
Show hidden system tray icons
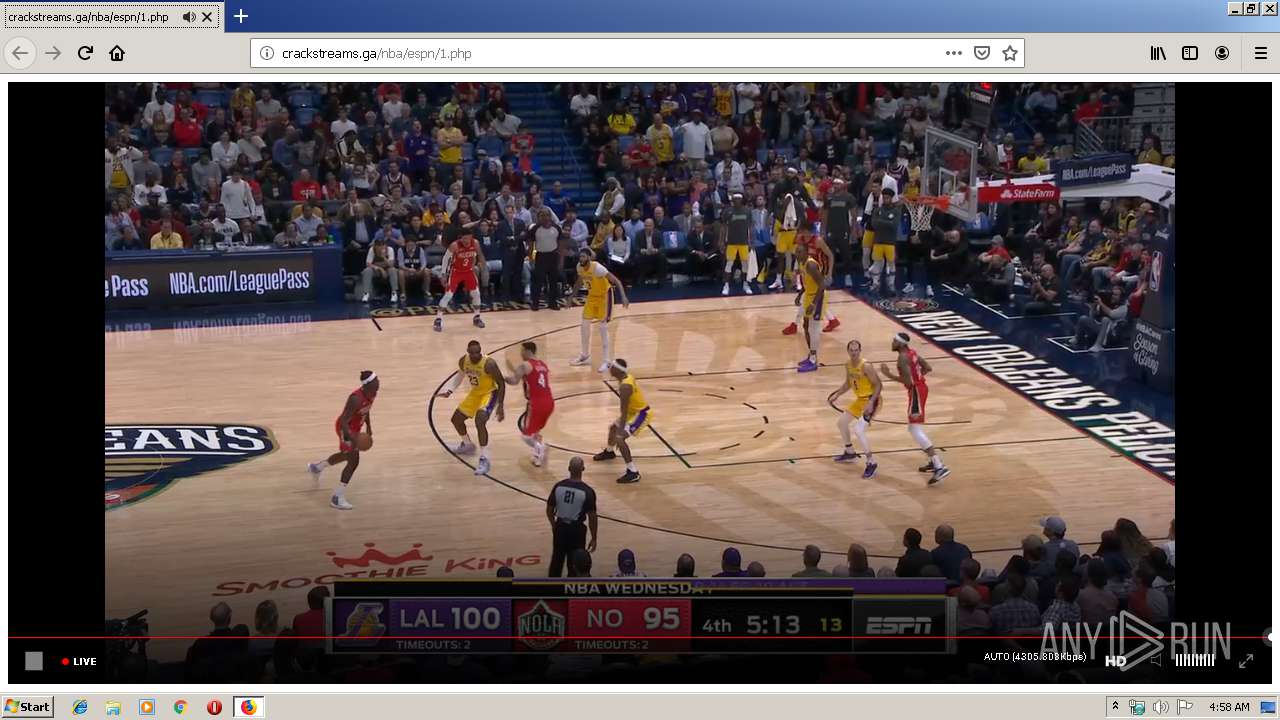point(1115,706)
